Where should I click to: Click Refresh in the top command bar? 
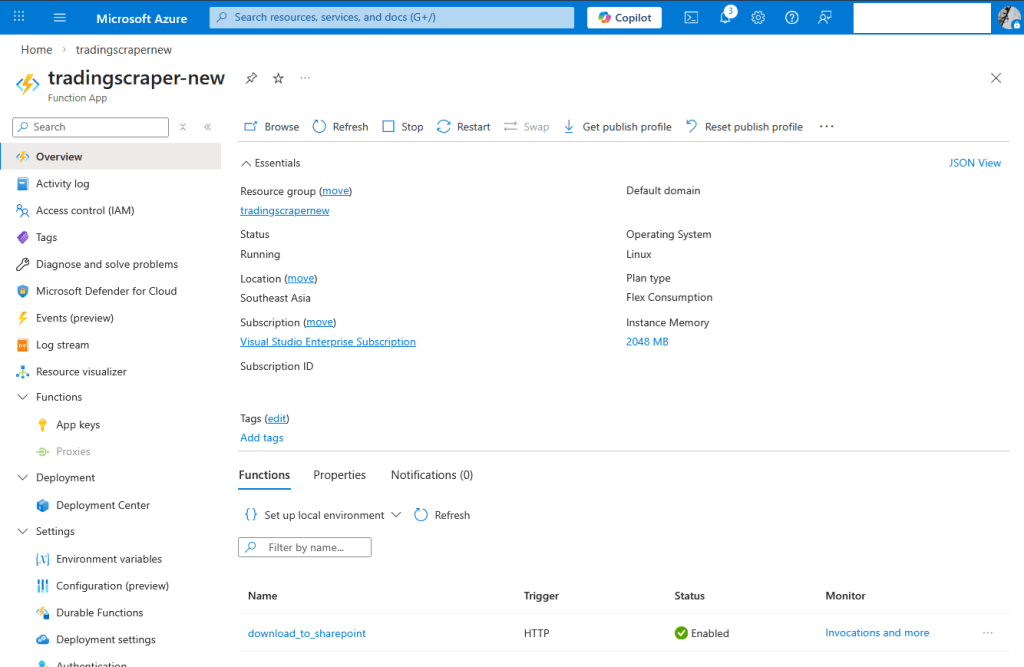point(340,127)
